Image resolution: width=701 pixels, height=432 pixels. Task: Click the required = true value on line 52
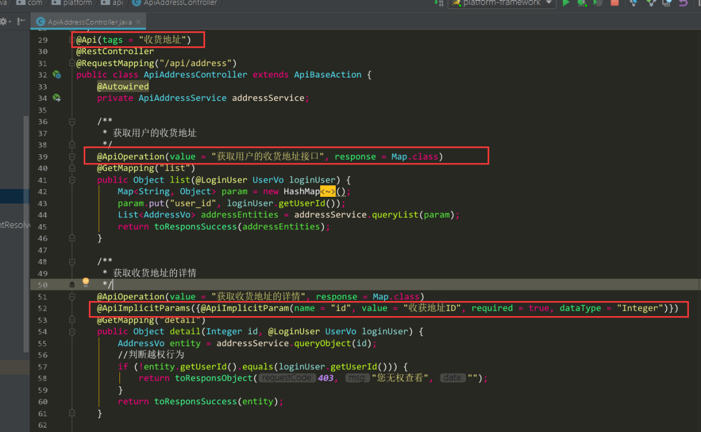pos(511,308)
